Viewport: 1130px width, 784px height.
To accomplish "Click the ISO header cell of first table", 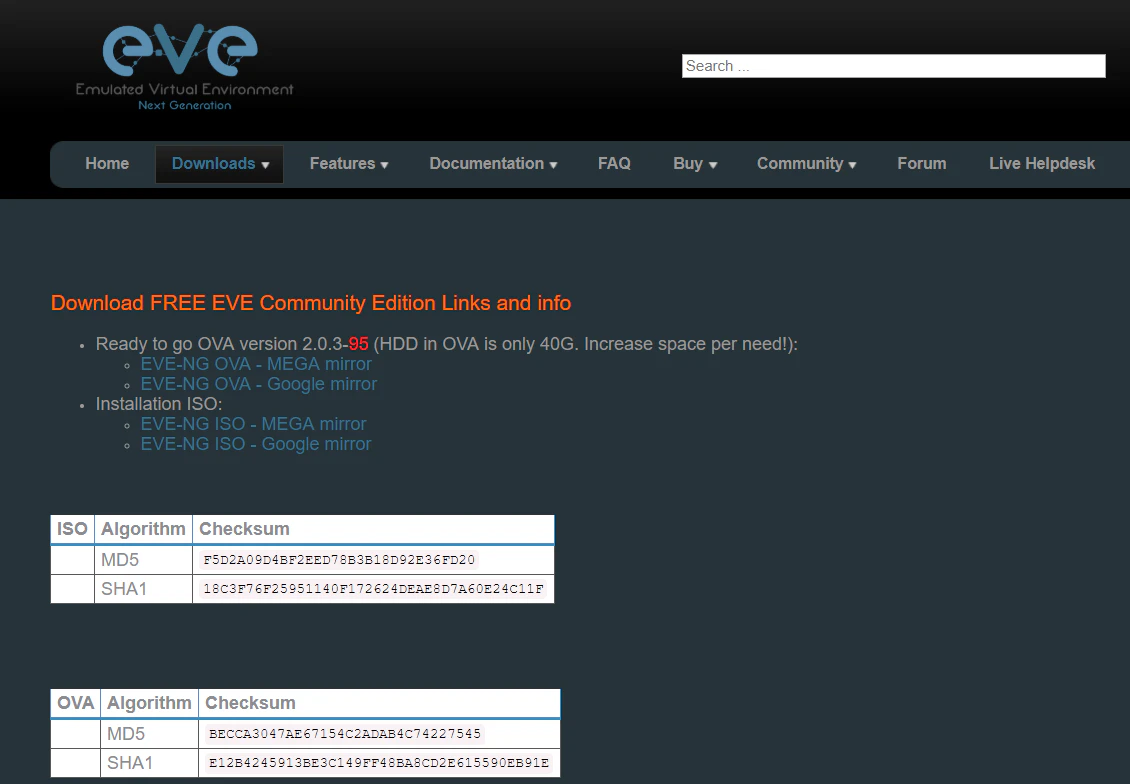I will (x=72, y=529).
